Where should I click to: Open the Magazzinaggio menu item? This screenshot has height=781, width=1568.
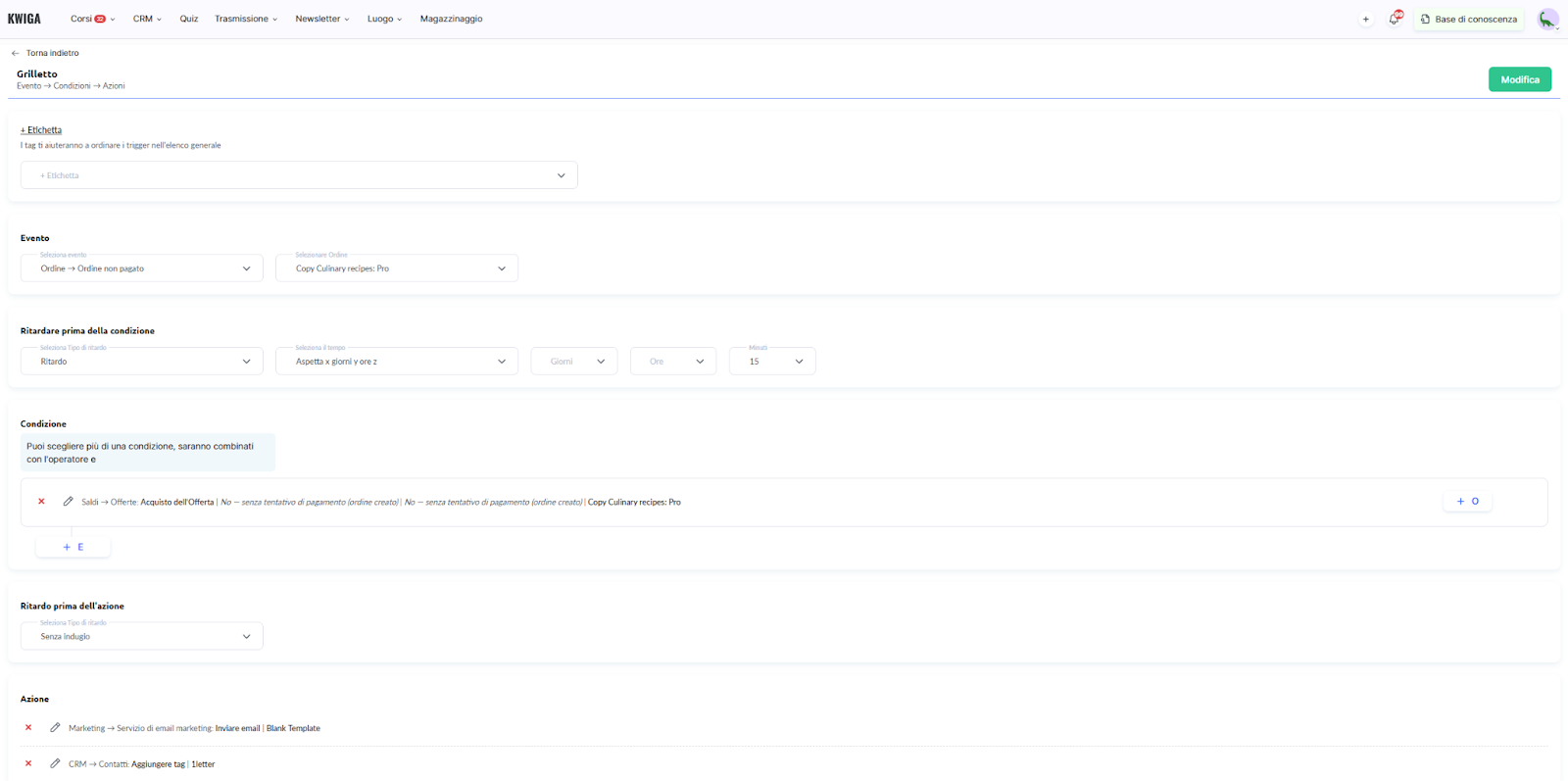pos(451,19)
